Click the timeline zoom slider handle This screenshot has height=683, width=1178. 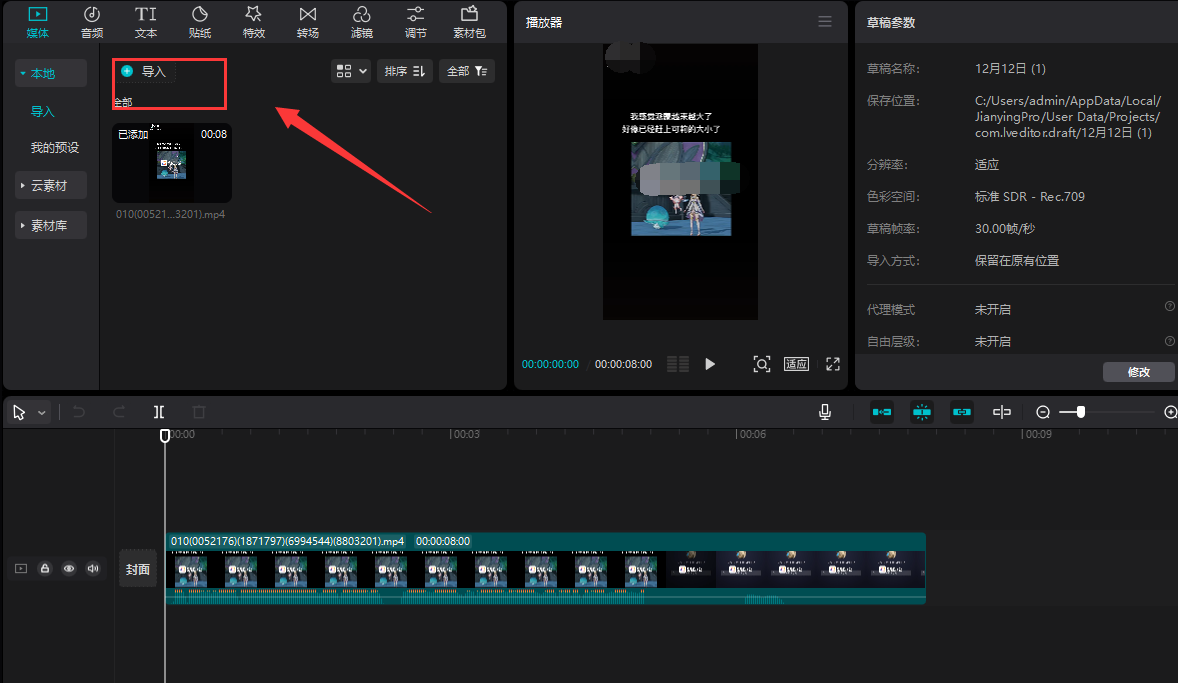[x=1081, y=412]
